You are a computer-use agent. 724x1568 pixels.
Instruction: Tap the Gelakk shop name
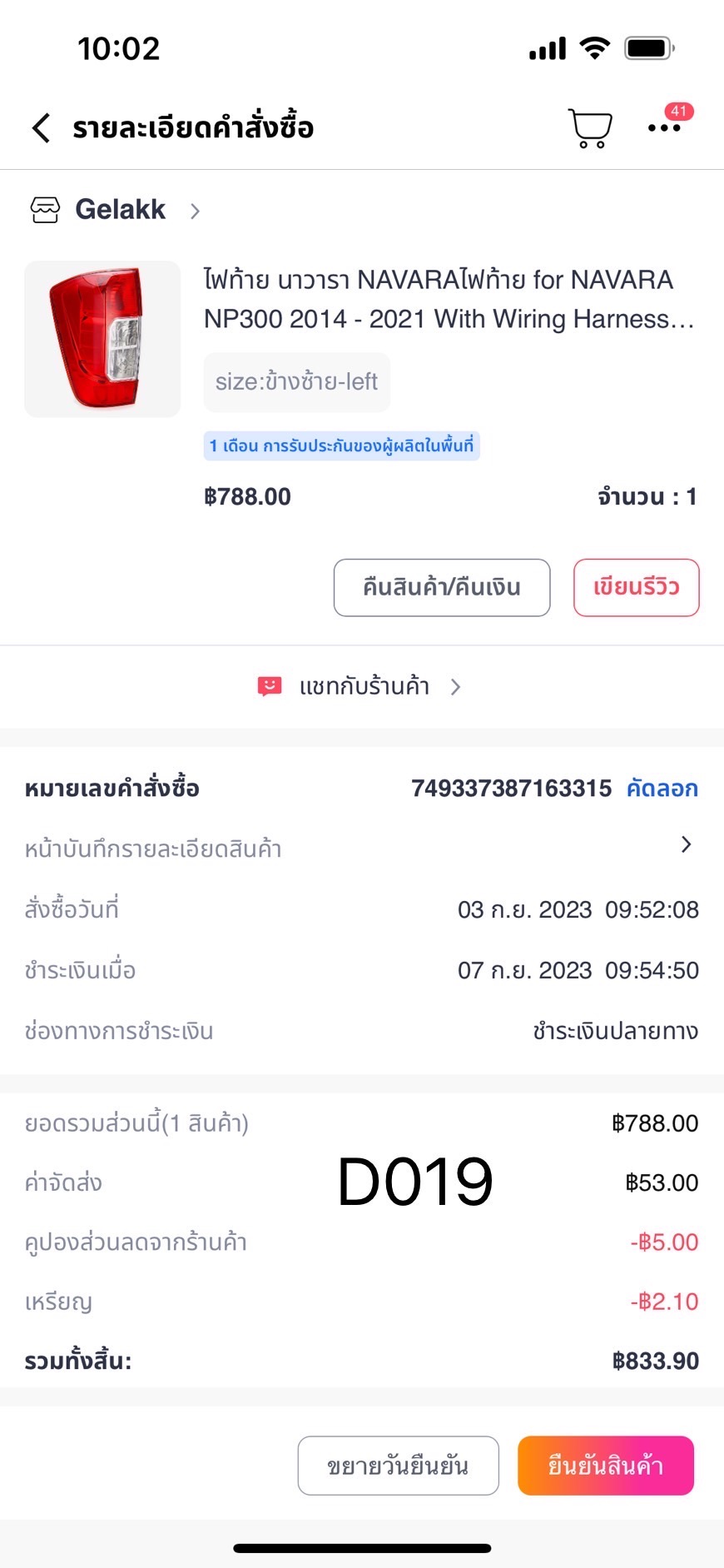coord(121,210)
